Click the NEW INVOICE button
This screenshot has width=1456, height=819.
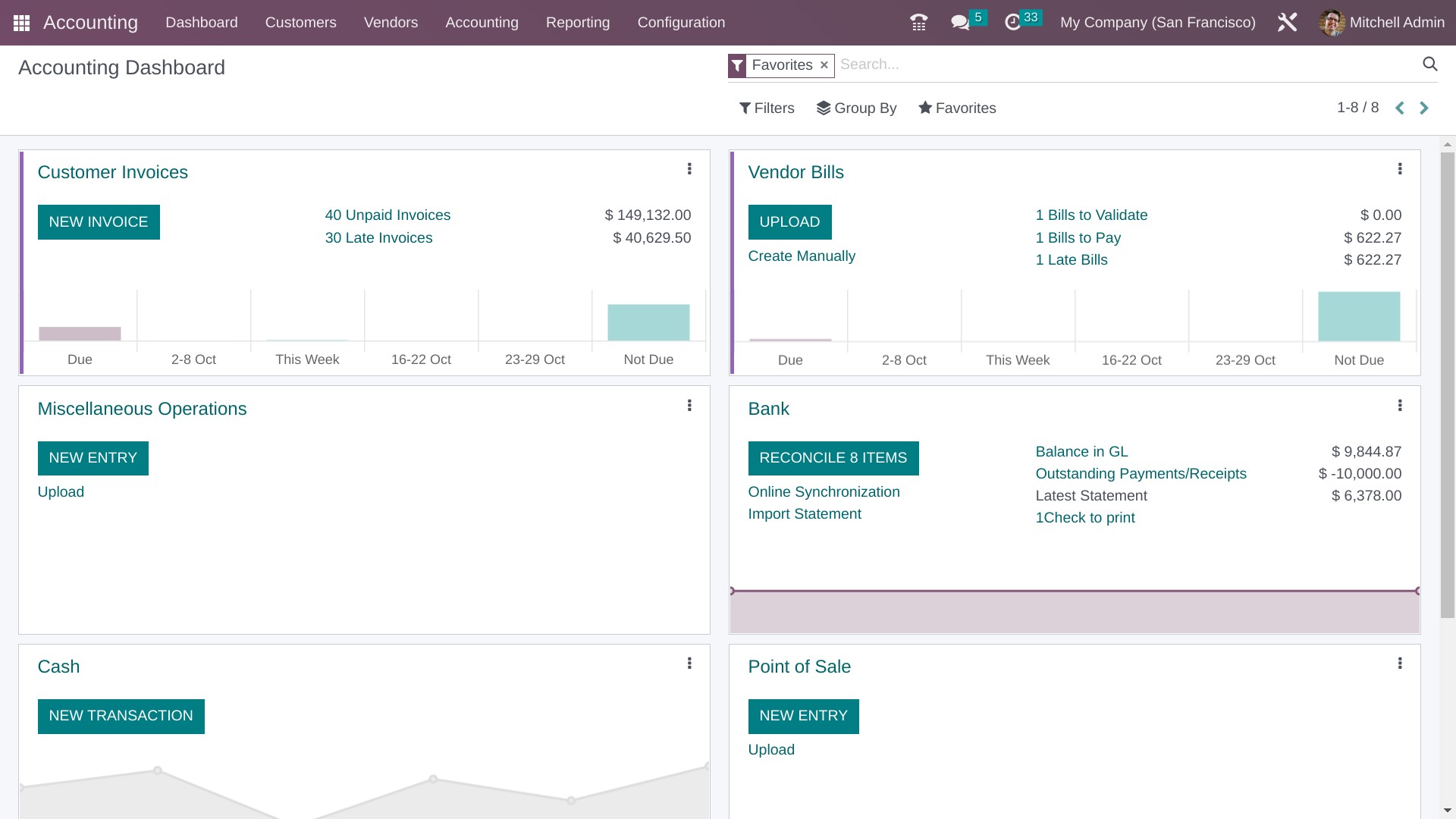99,222
